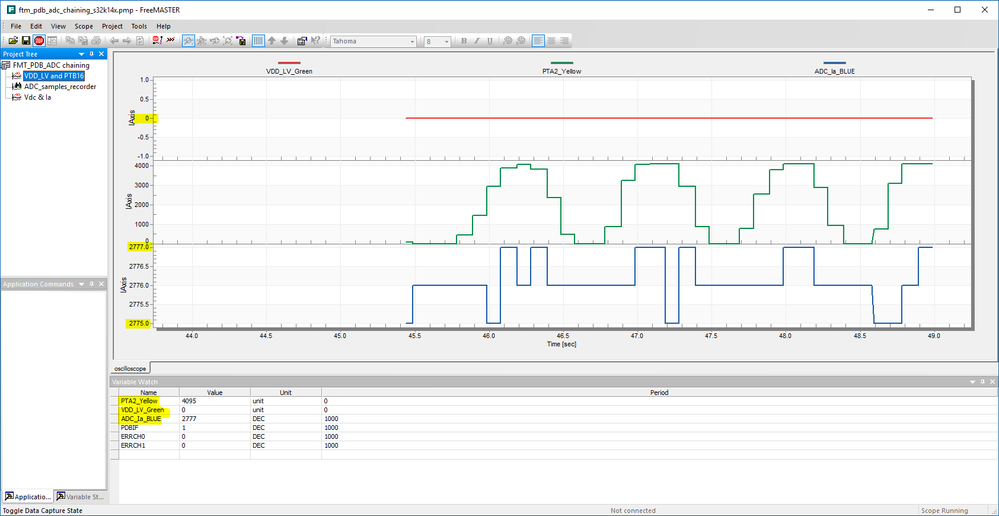Switch to the oscilloscope tab
Screen dimensions: 999x516
tap(129, 369)
